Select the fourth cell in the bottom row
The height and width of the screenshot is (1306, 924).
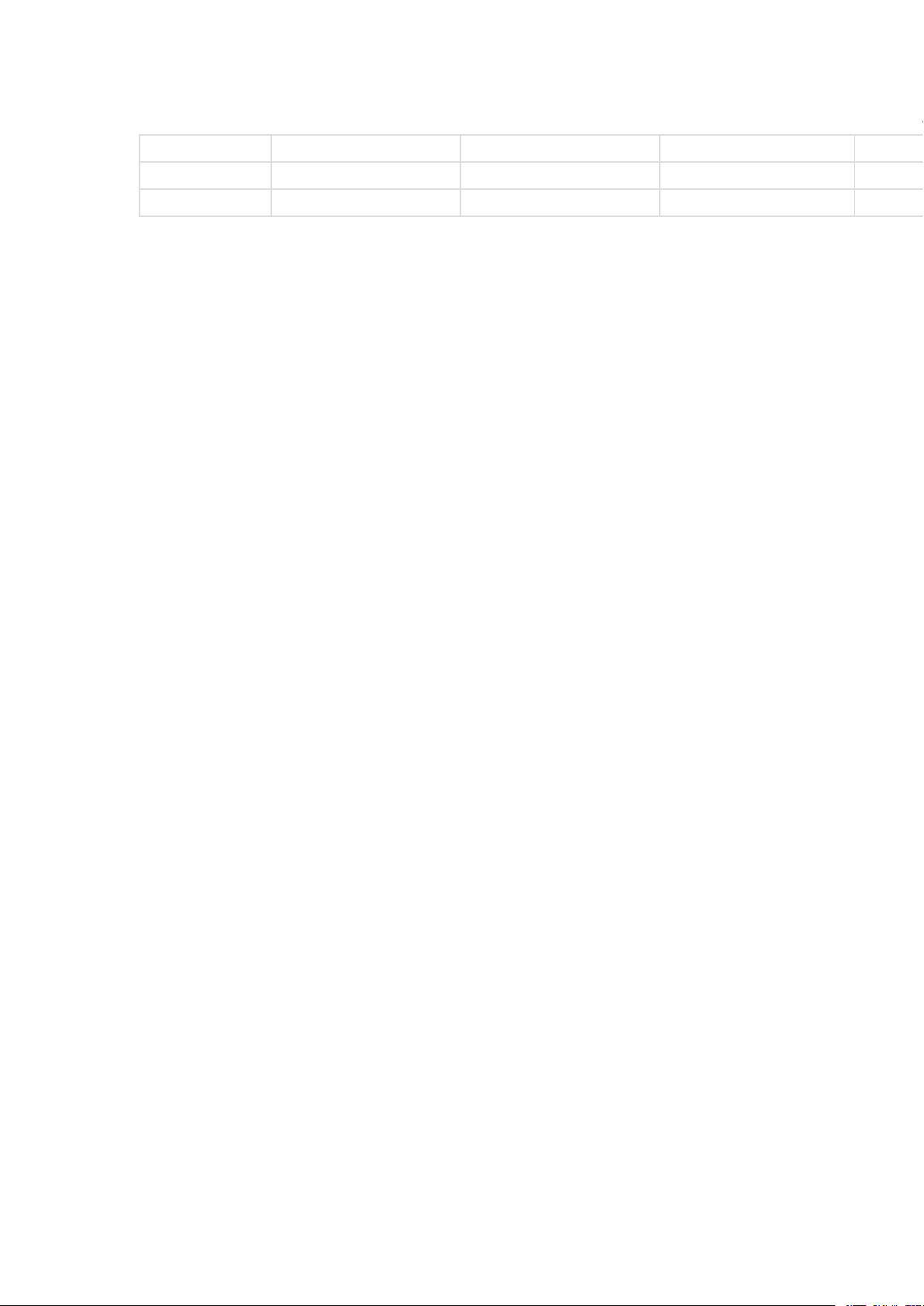coord(757,202)
